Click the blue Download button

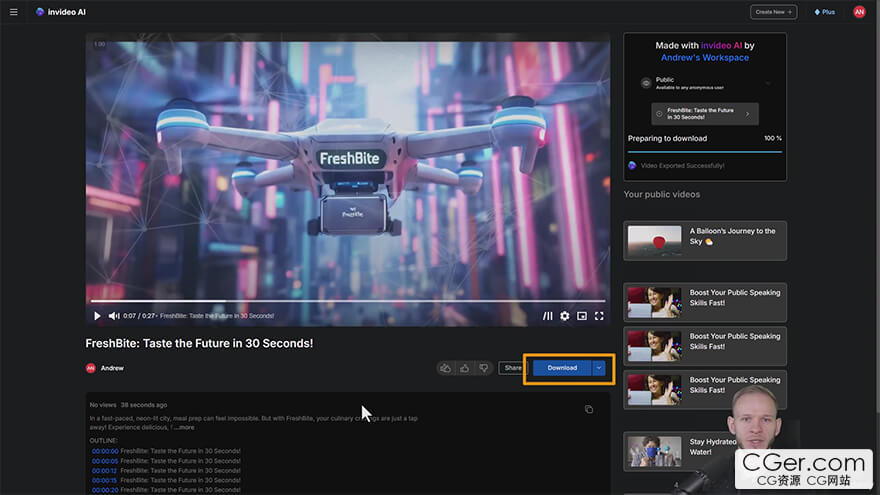[562, 368]
